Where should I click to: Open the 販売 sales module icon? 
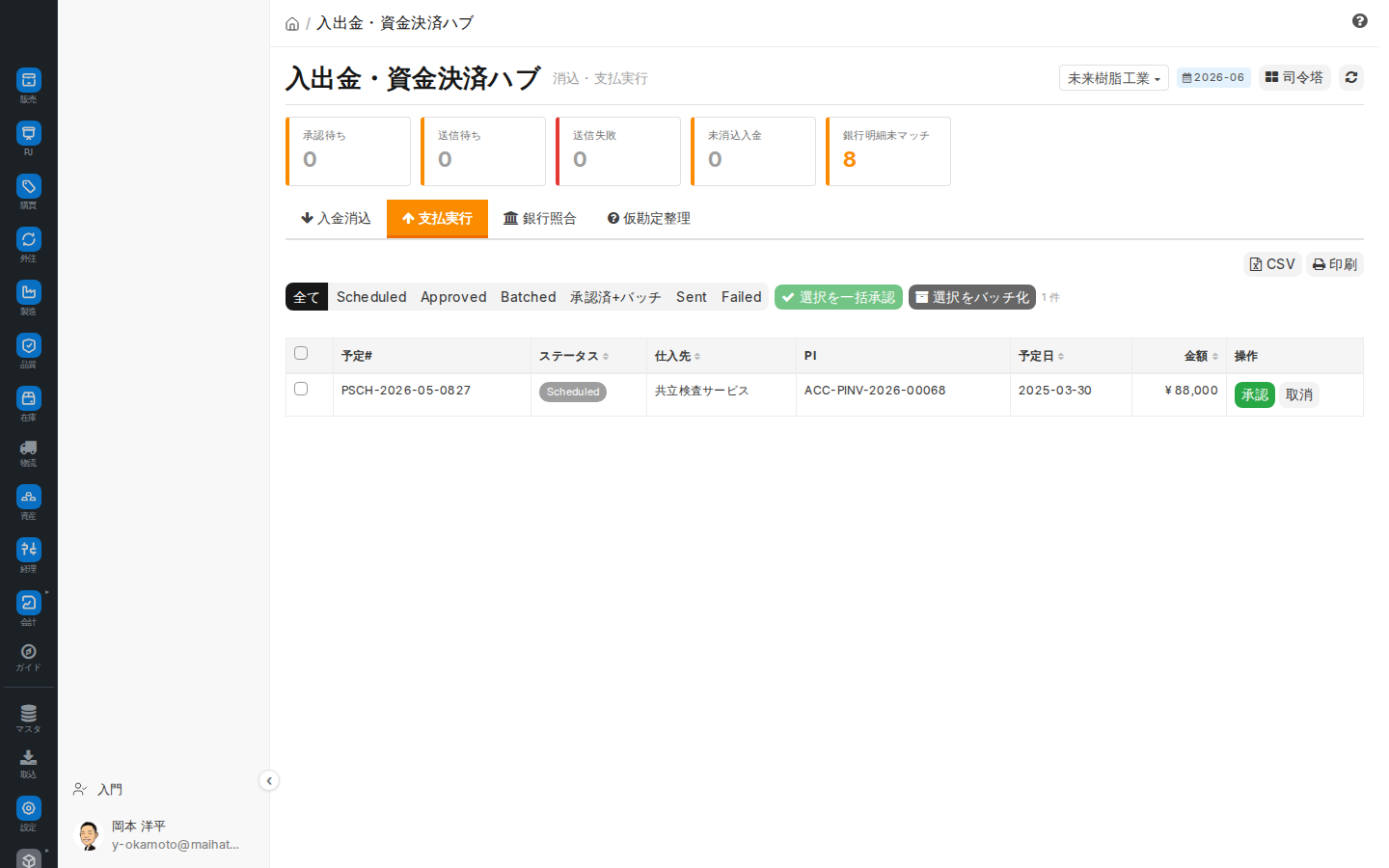pyautogui.click(x=29, y=80)
